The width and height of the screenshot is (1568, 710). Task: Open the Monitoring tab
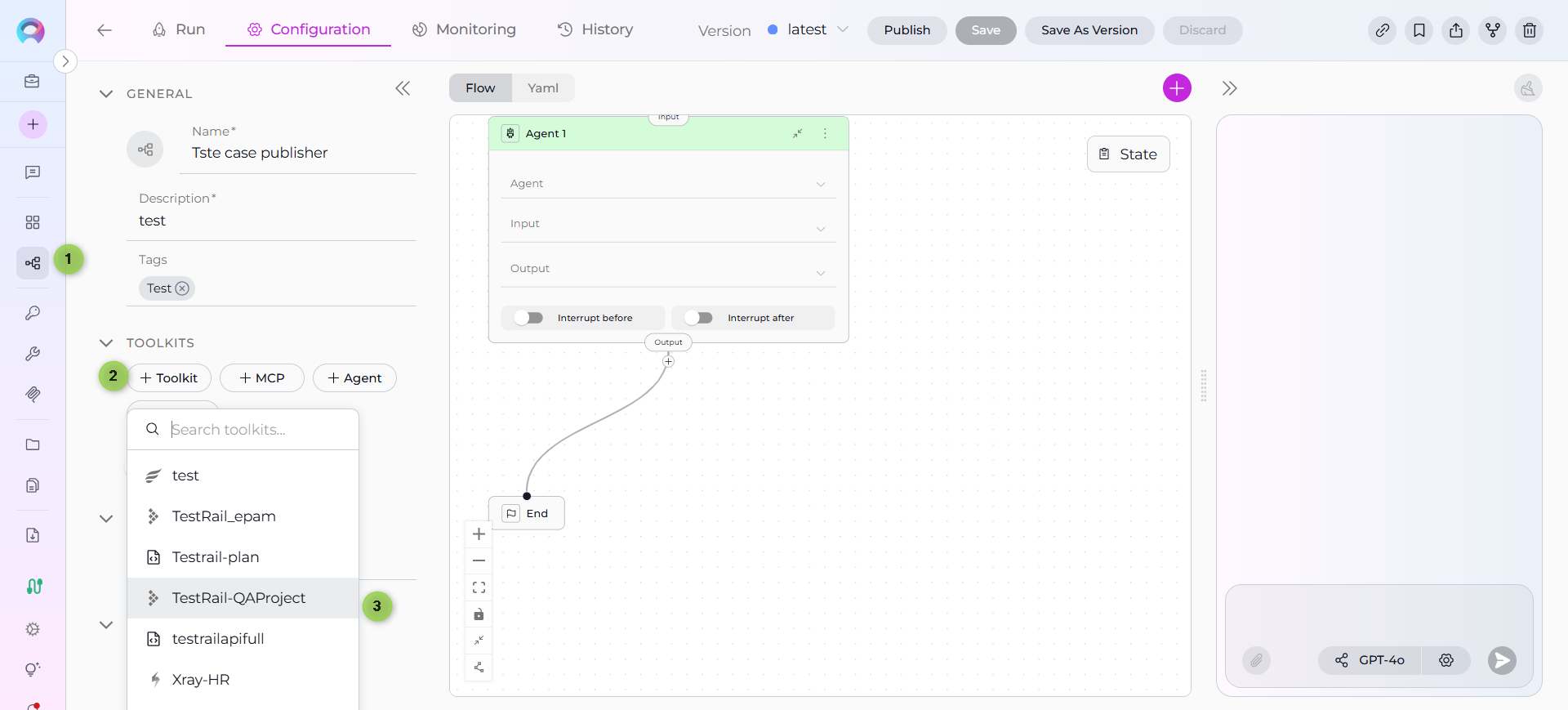[x=464, y=30]
